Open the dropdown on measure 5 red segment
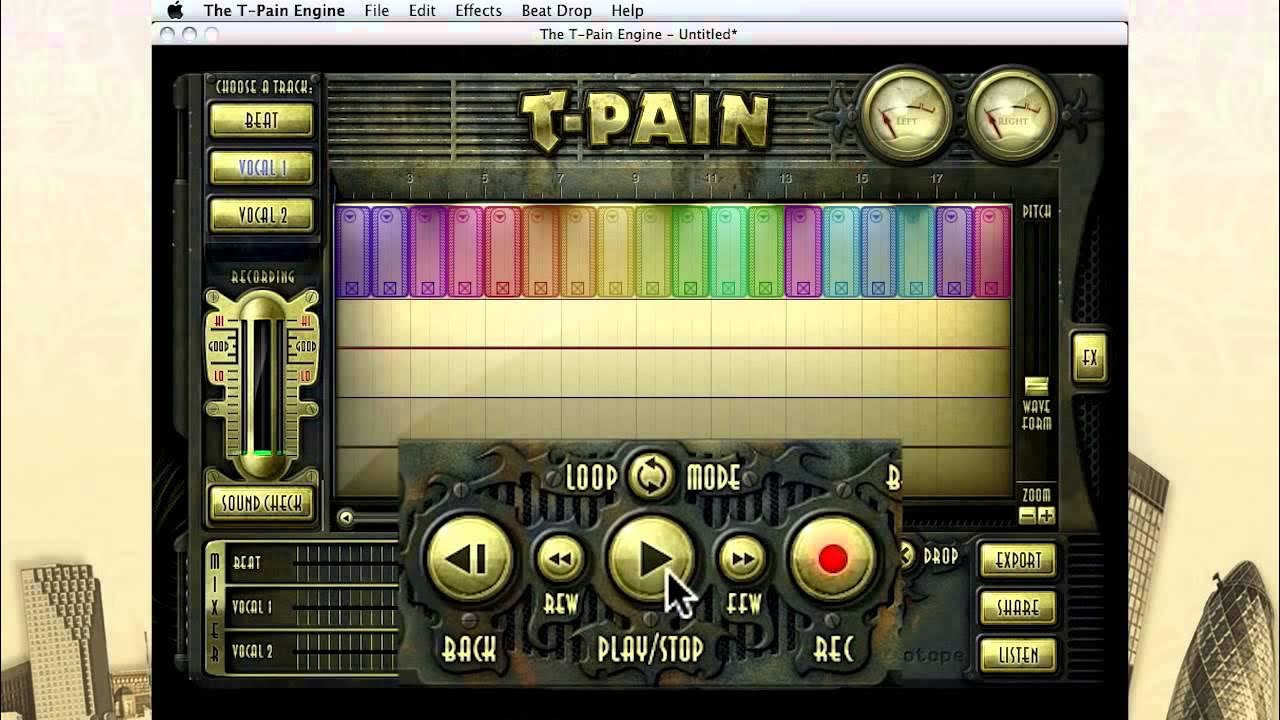Viewport: 1280px width, 720px height. tap(499, 216)
